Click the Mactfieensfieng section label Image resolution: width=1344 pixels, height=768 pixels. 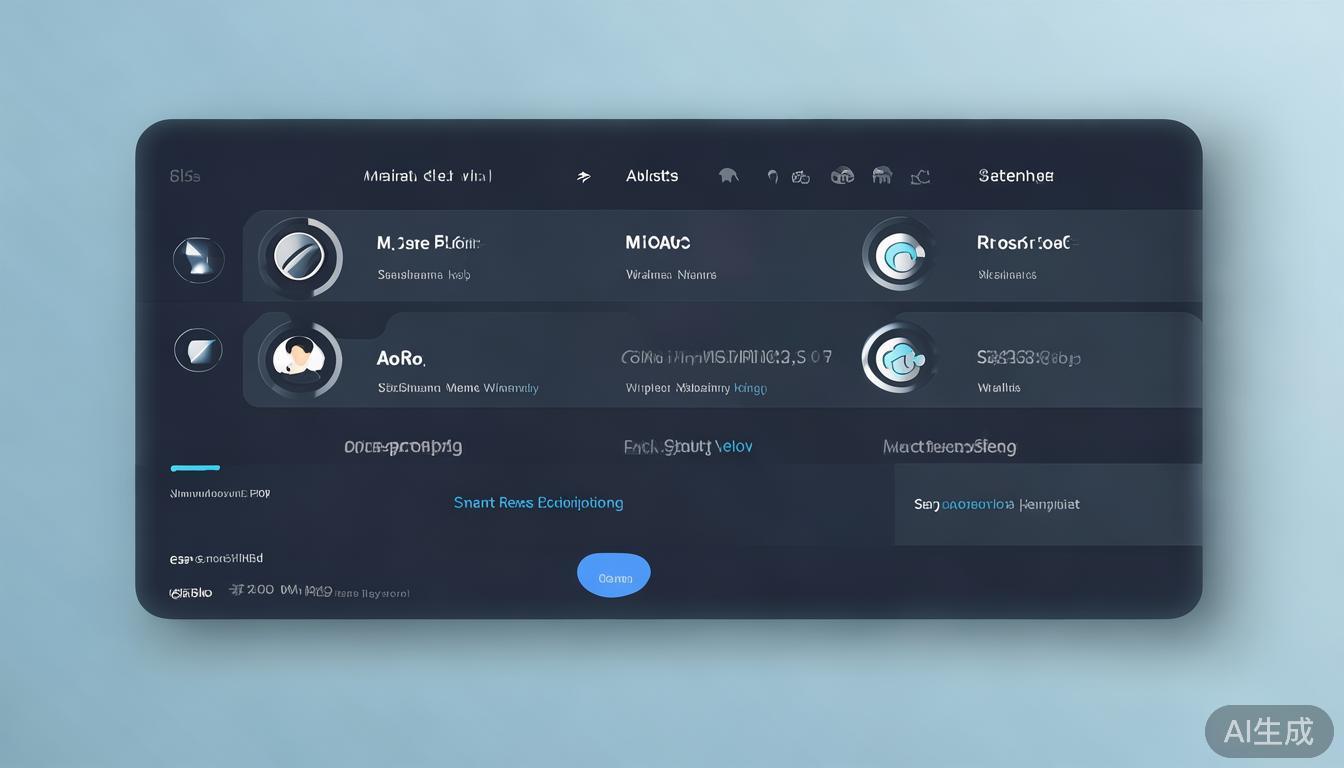(949, 447)
